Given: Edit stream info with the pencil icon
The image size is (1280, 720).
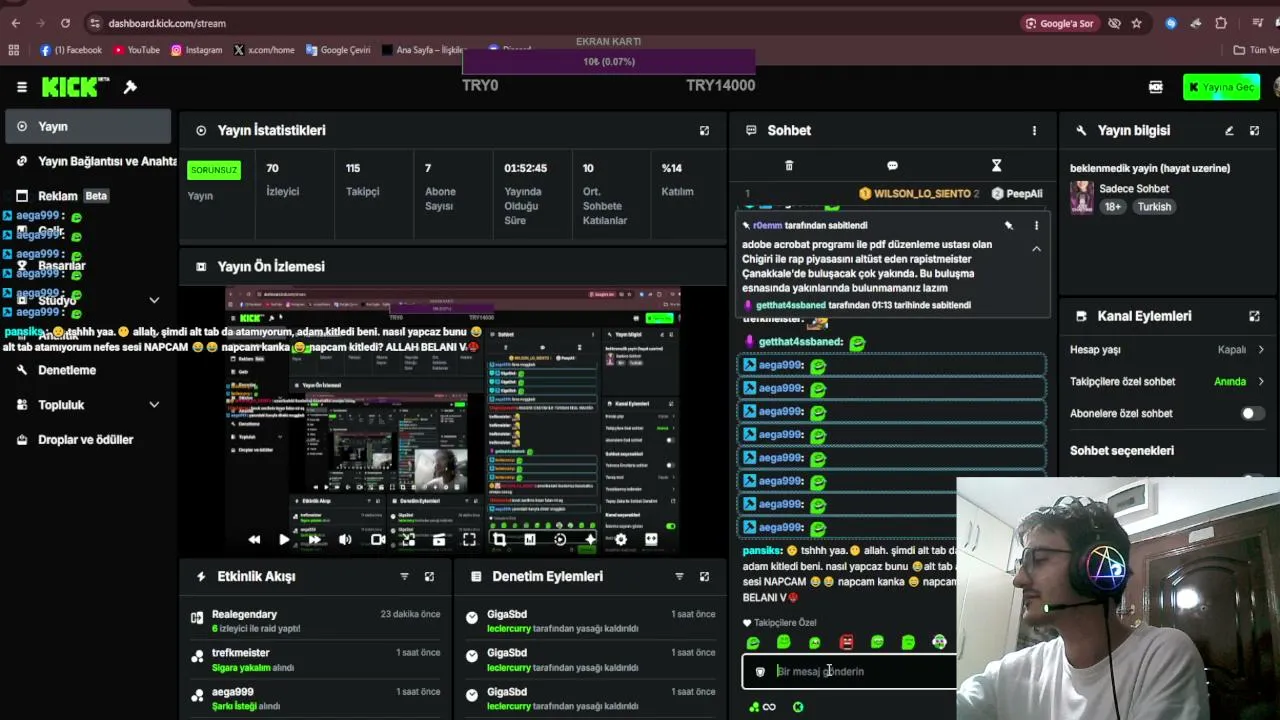Looking at the screenshot, I should [1229, 130].
